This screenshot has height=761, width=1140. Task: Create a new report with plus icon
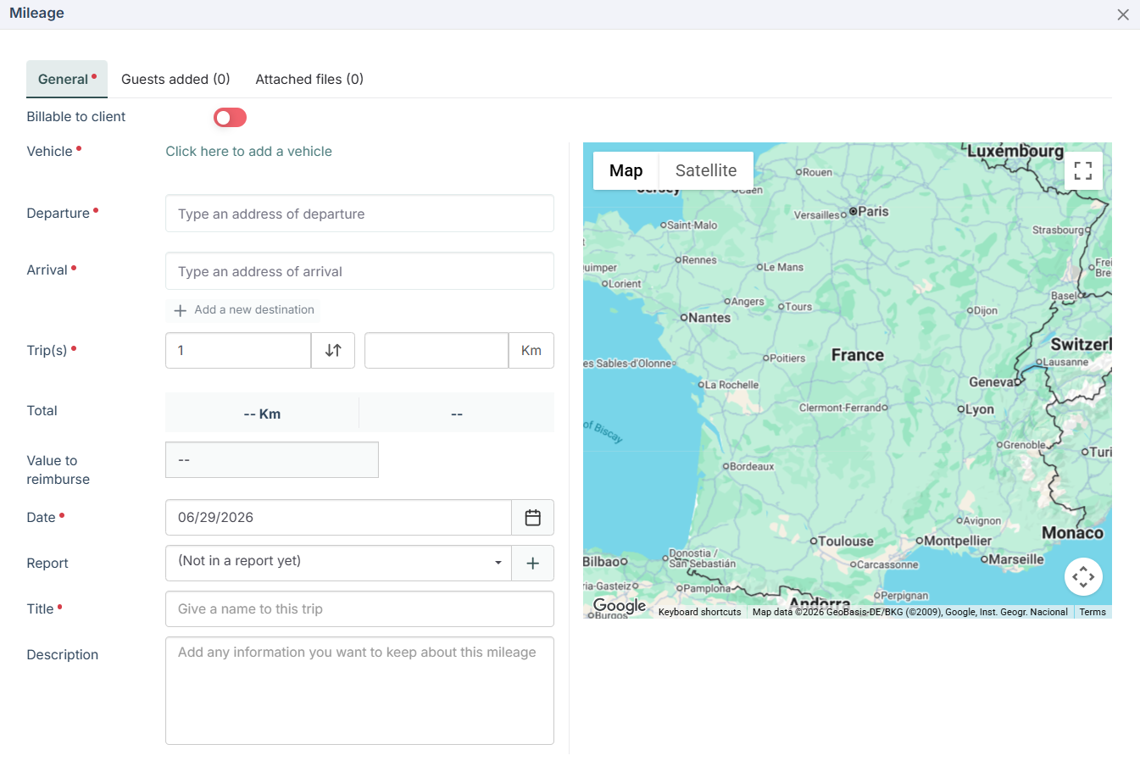533,563
